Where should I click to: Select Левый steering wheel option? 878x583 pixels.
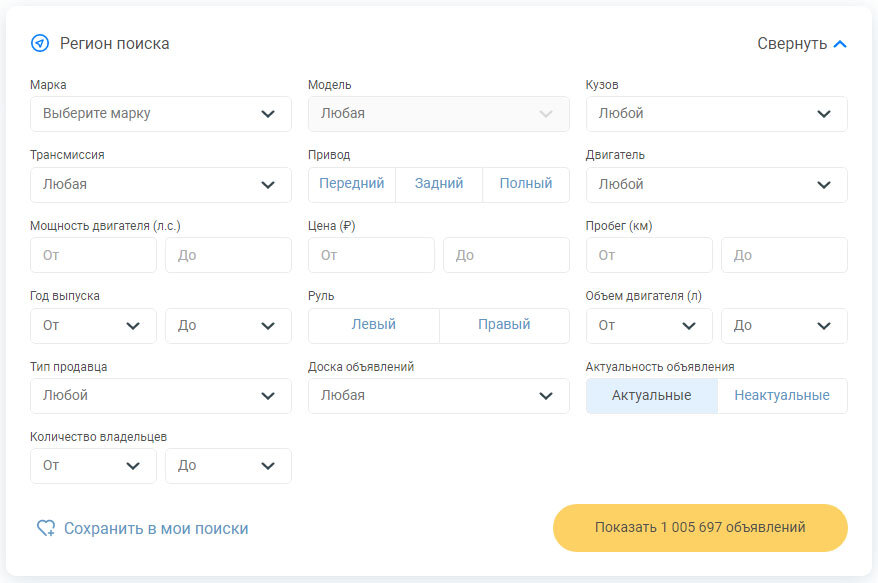tap(374, 325)
